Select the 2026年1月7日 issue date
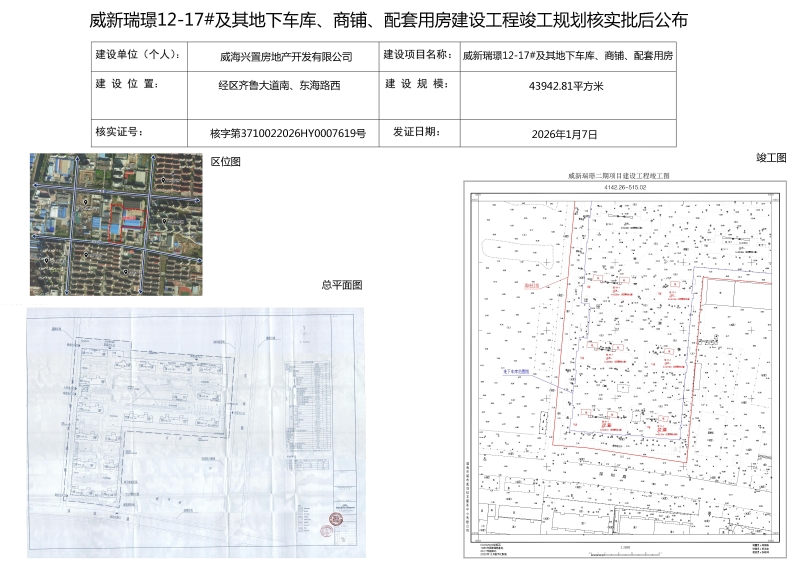The width and height of the screenshot is (800, 565). click(567, 132)
